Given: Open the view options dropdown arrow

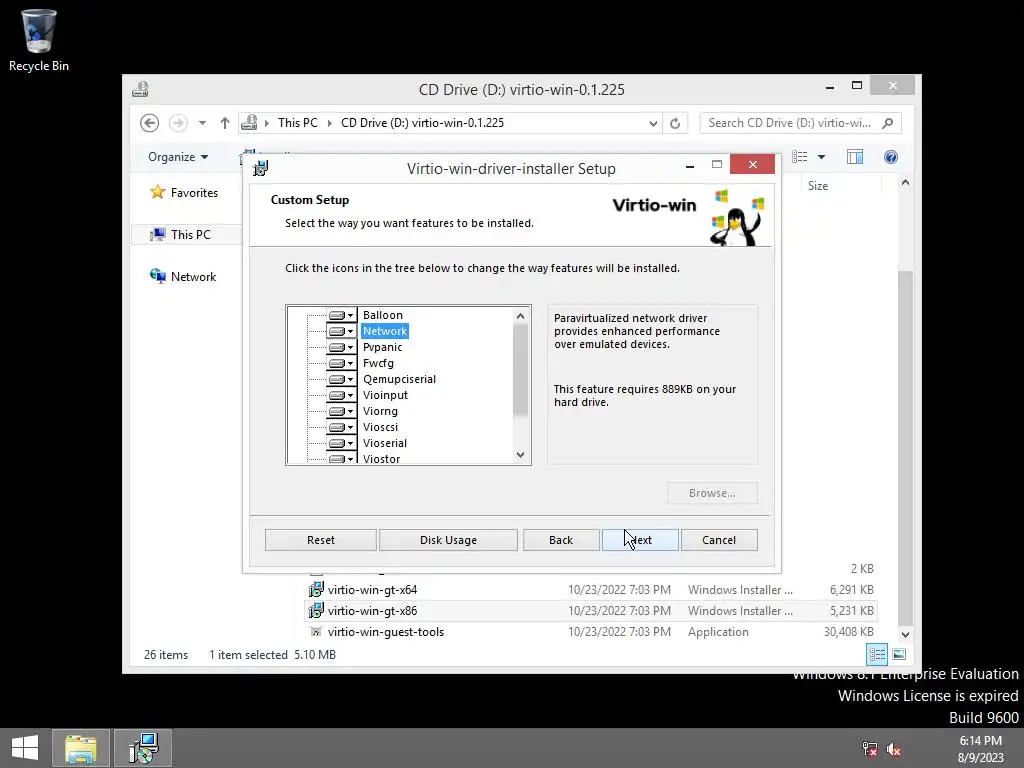Looking at the screenshot, I should pyautogui.click(x=822, y=157).
